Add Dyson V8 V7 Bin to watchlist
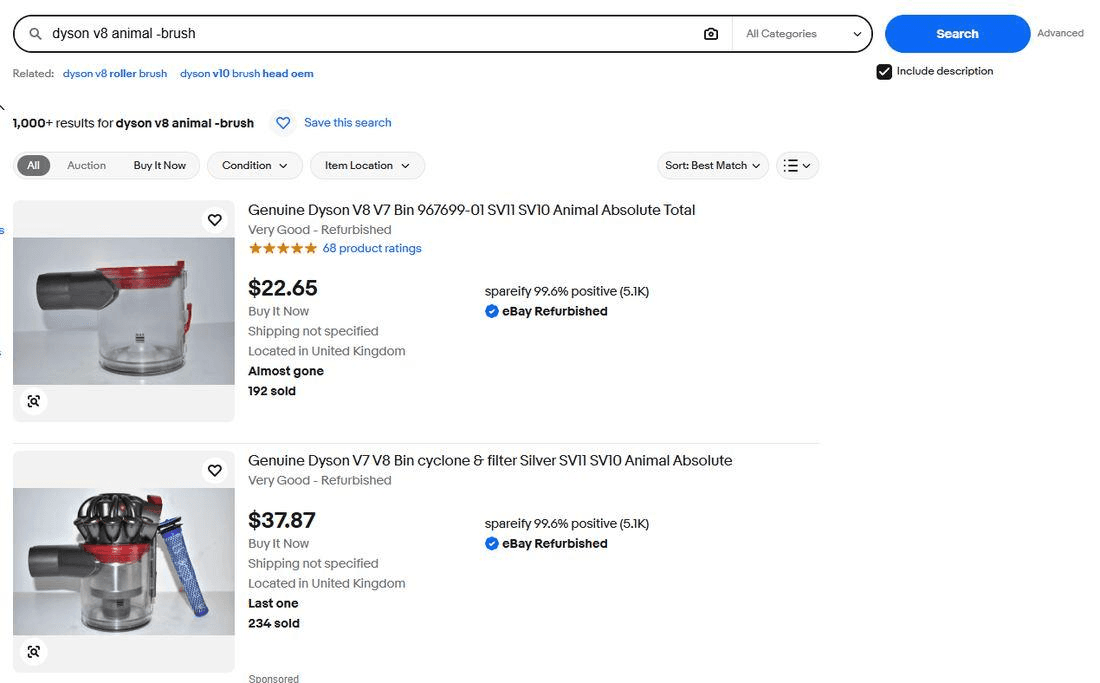The width and height of the screenshot is (1100, 683). [215, 219]
